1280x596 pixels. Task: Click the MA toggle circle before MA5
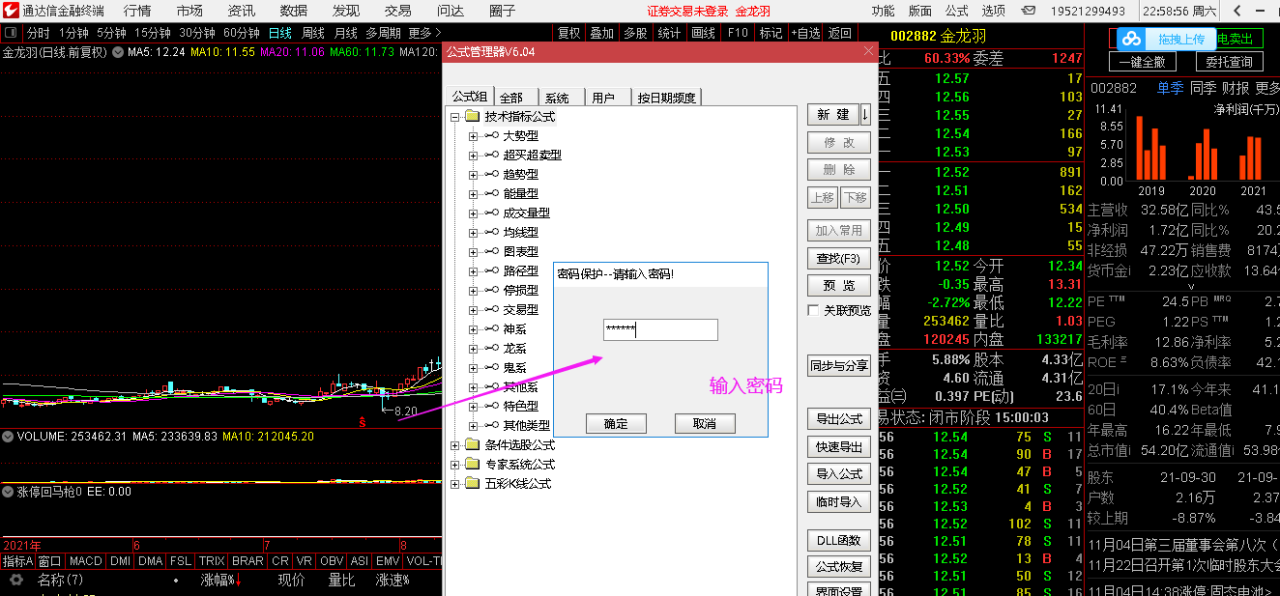[x=118, y=52]
